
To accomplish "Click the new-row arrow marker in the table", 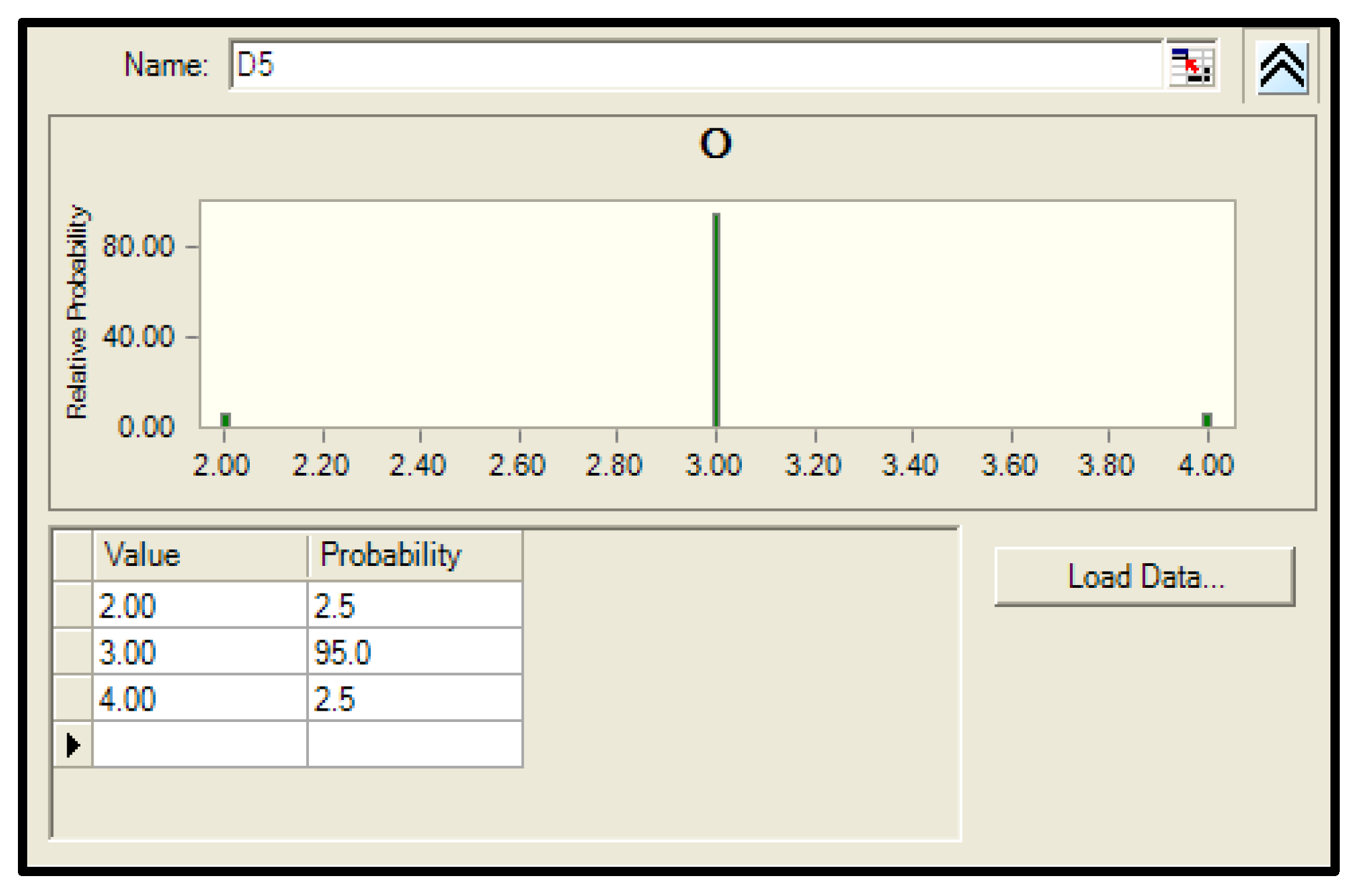I will (73, 745).
